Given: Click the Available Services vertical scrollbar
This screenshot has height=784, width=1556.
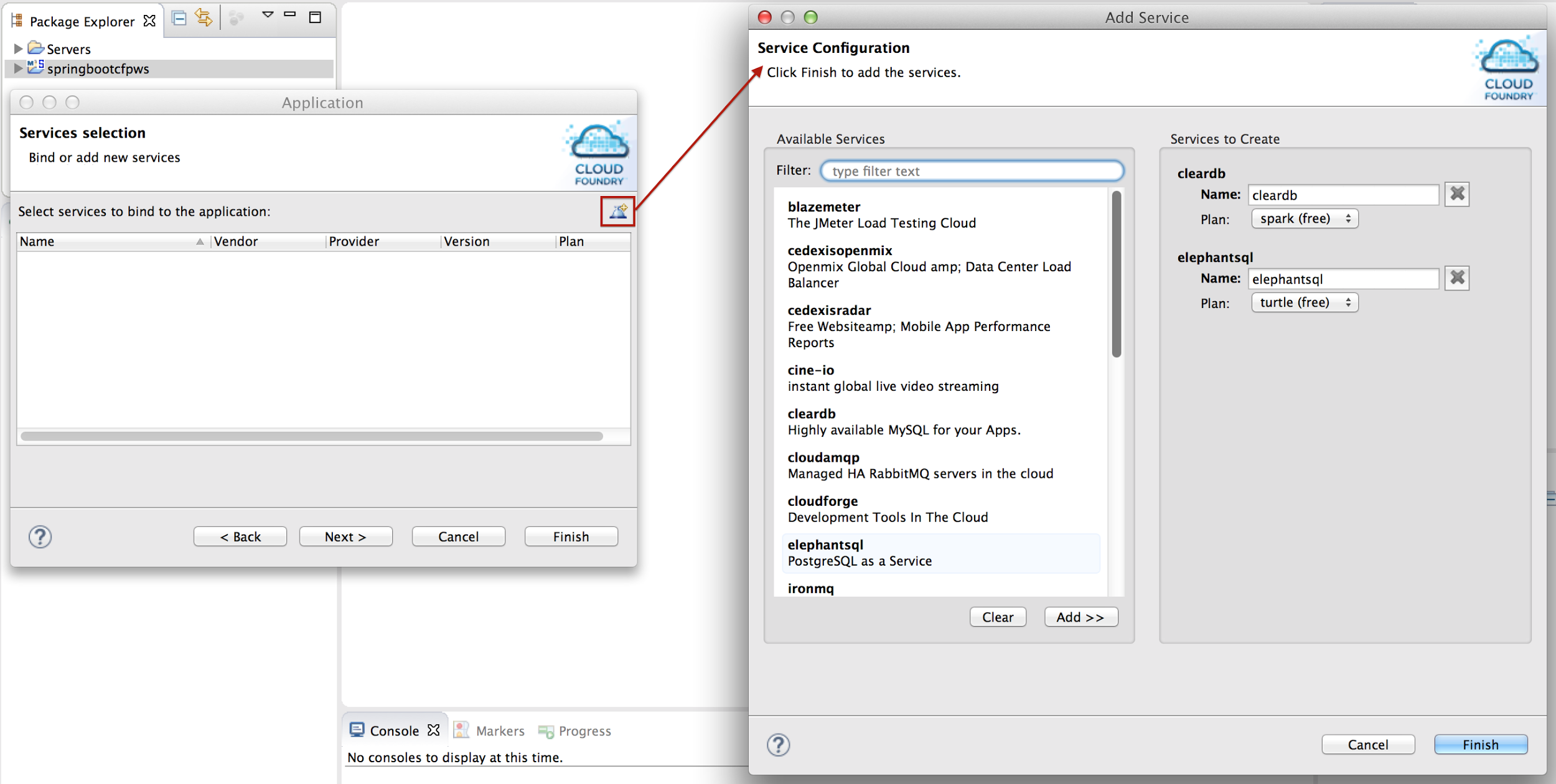Looking at the screenshot, I should click(1117, 274).
